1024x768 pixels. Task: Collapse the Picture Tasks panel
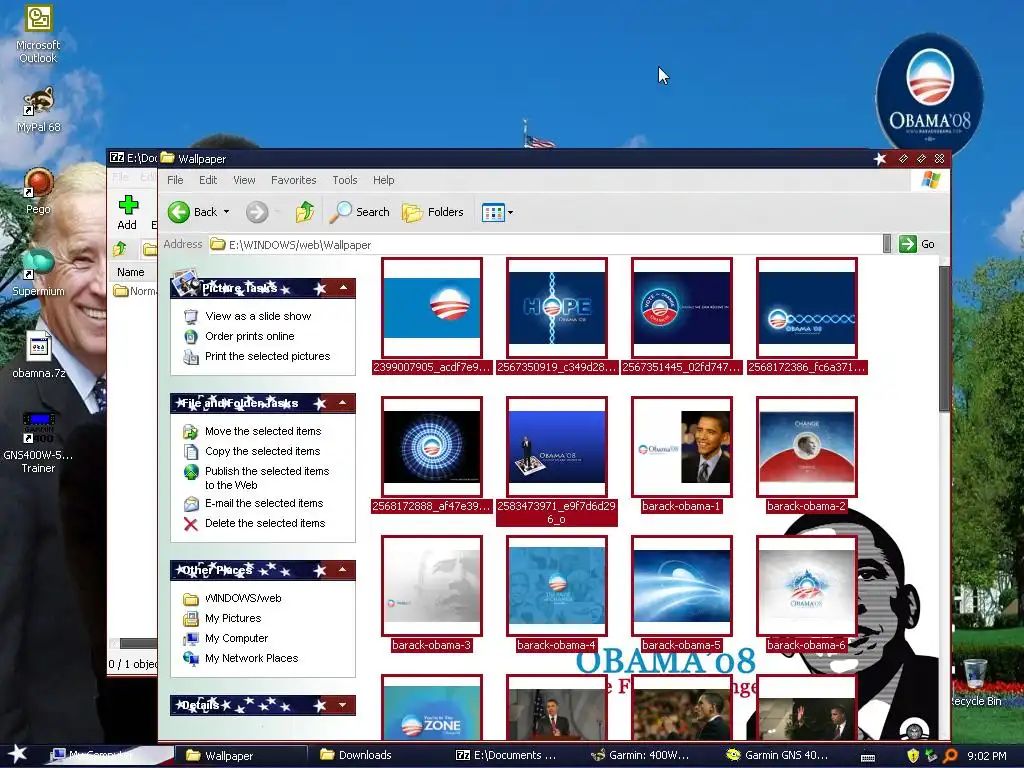pyautogui.click(x=344, y=288)
